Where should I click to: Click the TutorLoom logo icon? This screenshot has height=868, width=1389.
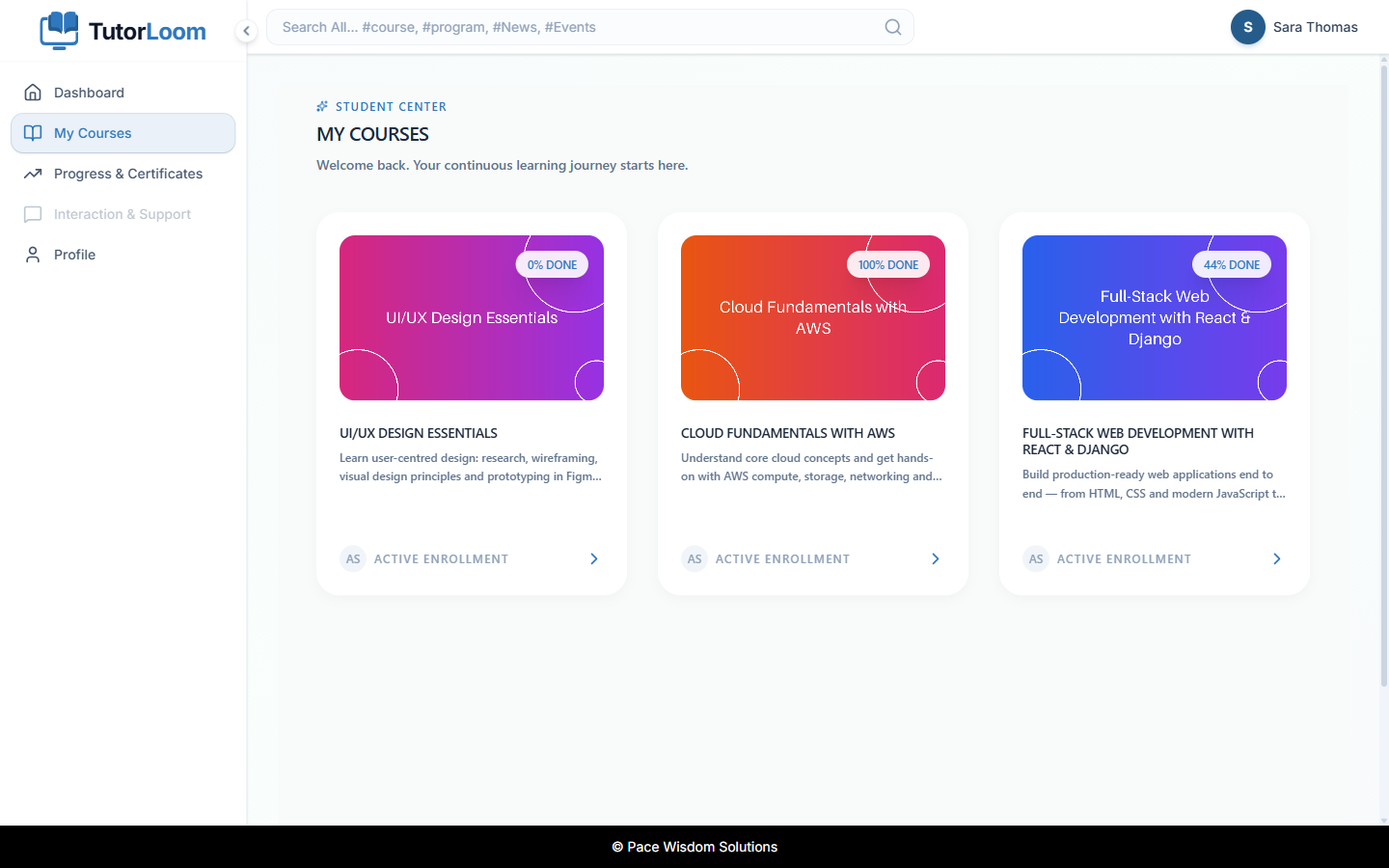pyautogui.click(x=59, y=30)
